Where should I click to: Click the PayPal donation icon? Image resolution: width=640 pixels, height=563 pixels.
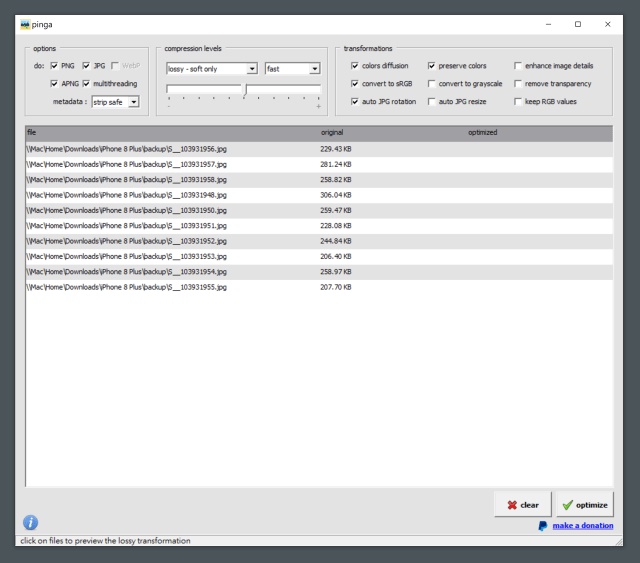[x=543, y=525]
